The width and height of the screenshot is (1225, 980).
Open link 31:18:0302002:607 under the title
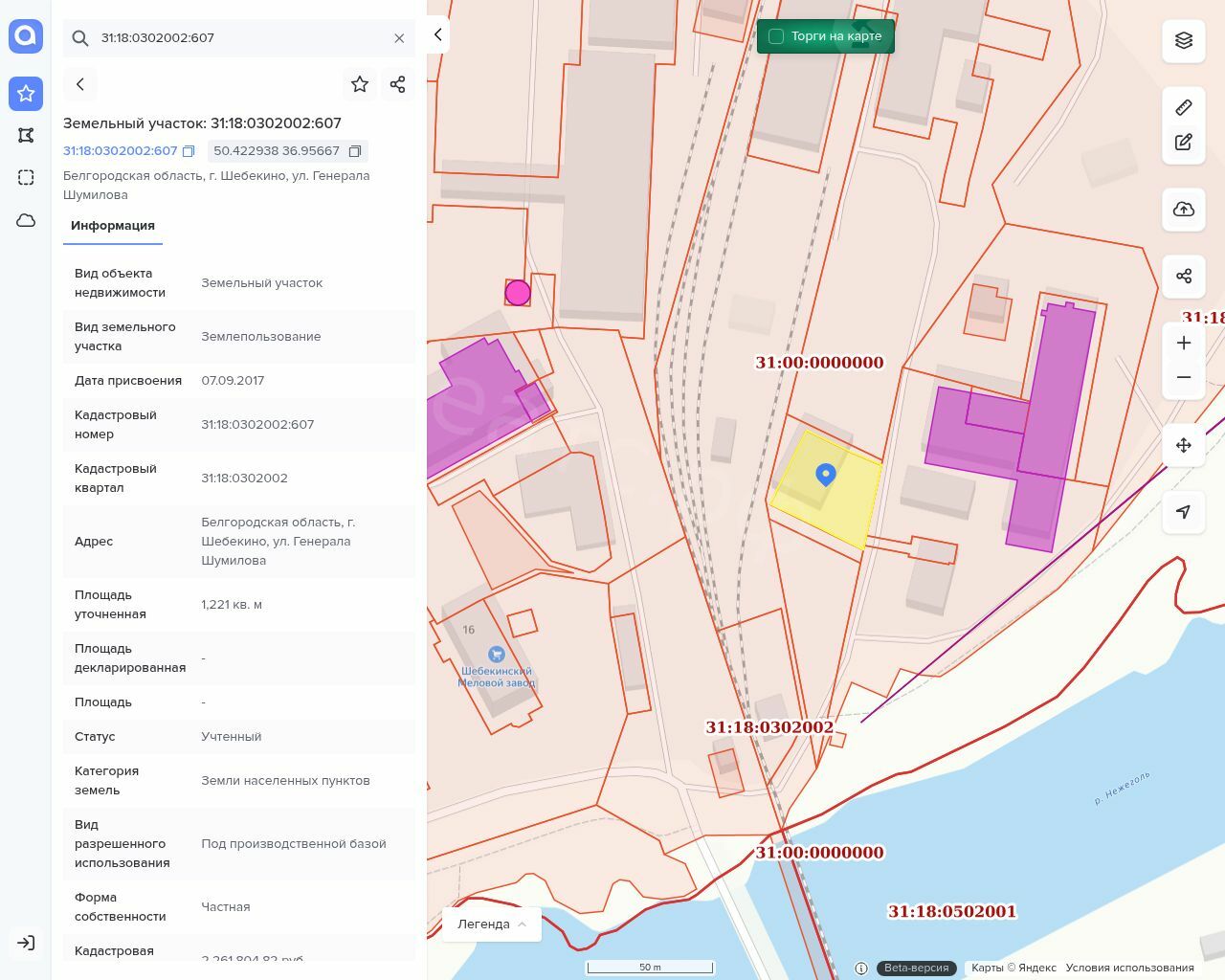tap(121, 151)
